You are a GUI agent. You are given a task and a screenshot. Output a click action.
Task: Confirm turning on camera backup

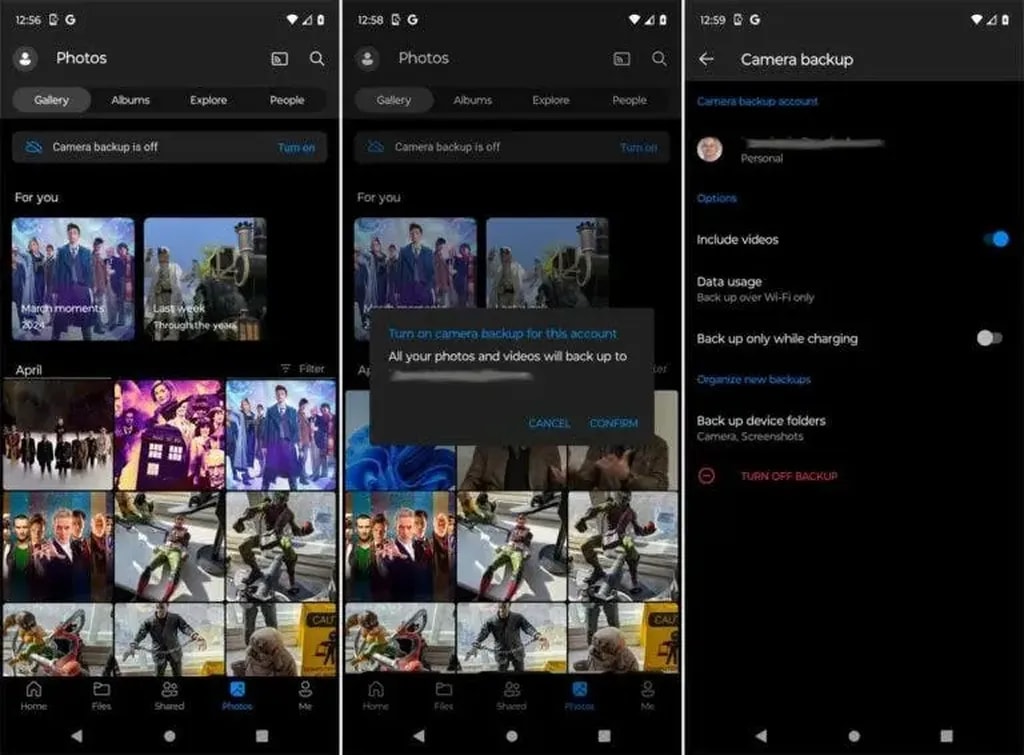[615, 423]
